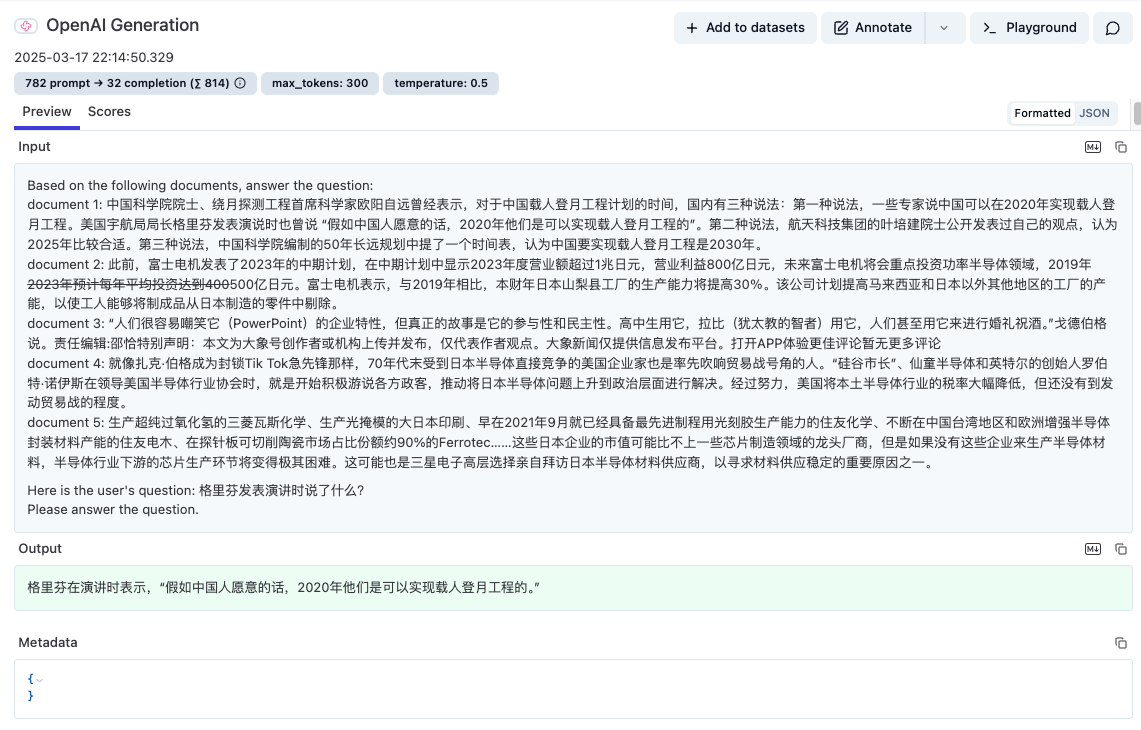Click the 'document 2:' paragraph start
This screenshot has height=730, width=1141.
65,264
